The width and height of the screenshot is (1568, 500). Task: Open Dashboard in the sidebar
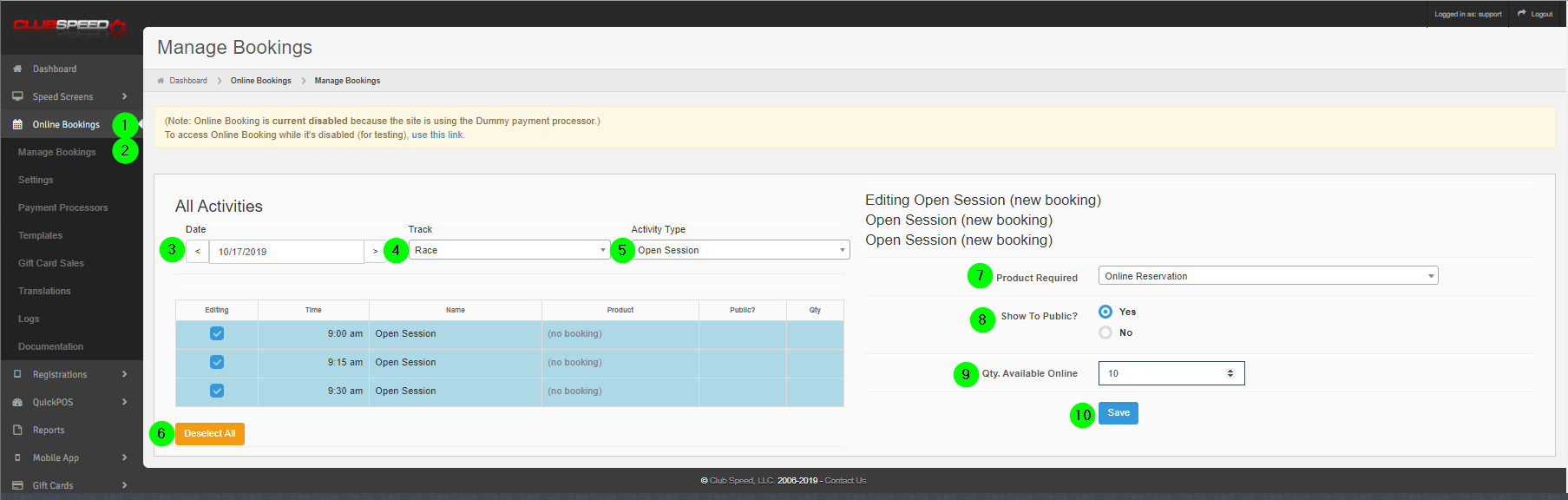[x=55, y=69]
